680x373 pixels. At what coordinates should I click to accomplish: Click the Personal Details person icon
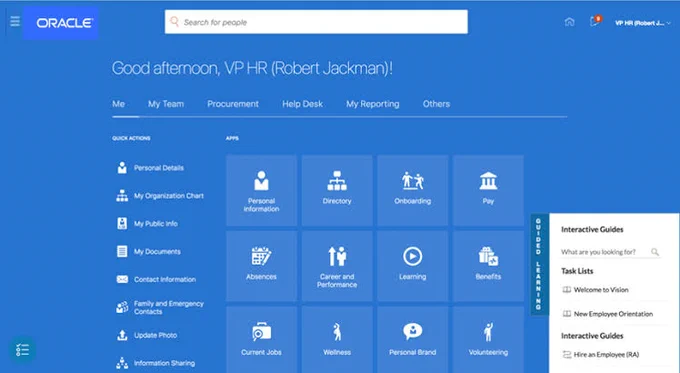(122, 168)
